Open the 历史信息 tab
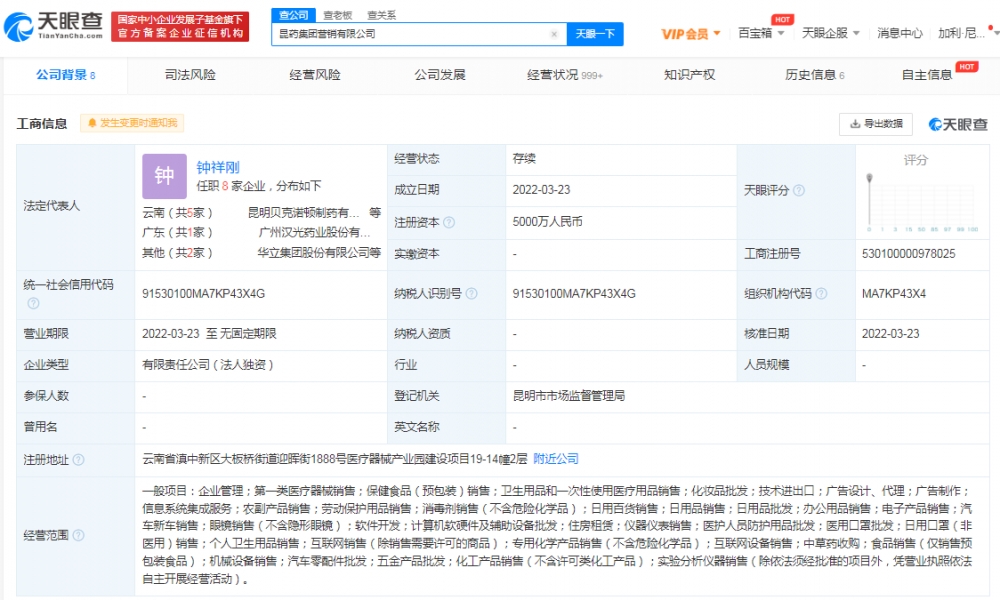The image size is (1000, 600). (814, 75)
